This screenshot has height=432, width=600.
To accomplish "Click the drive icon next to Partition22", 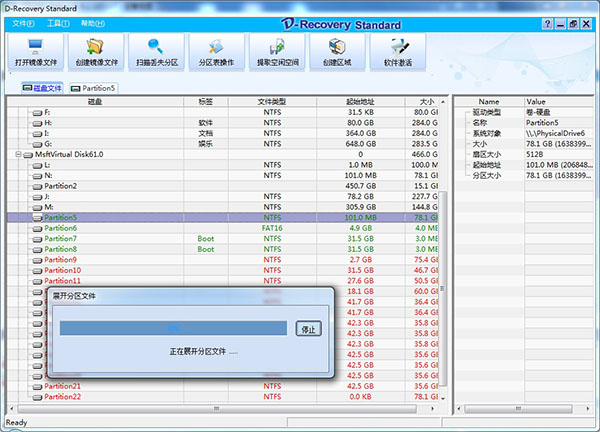I will pos(37,397).
